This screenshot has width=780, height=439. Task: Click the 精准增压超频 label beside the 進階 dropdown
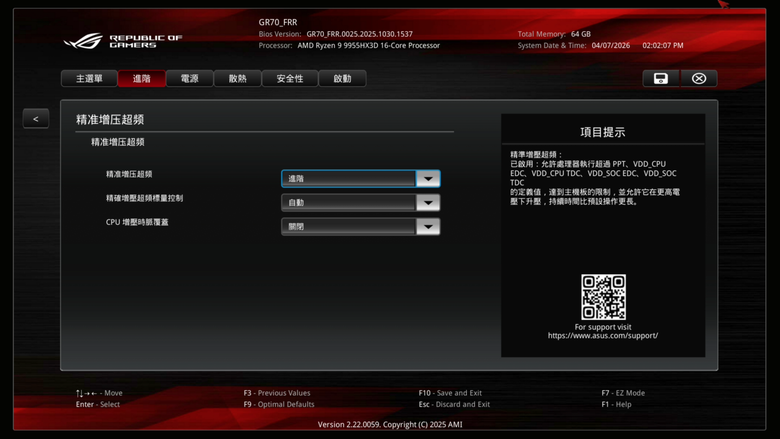click(x=129, y=174)
